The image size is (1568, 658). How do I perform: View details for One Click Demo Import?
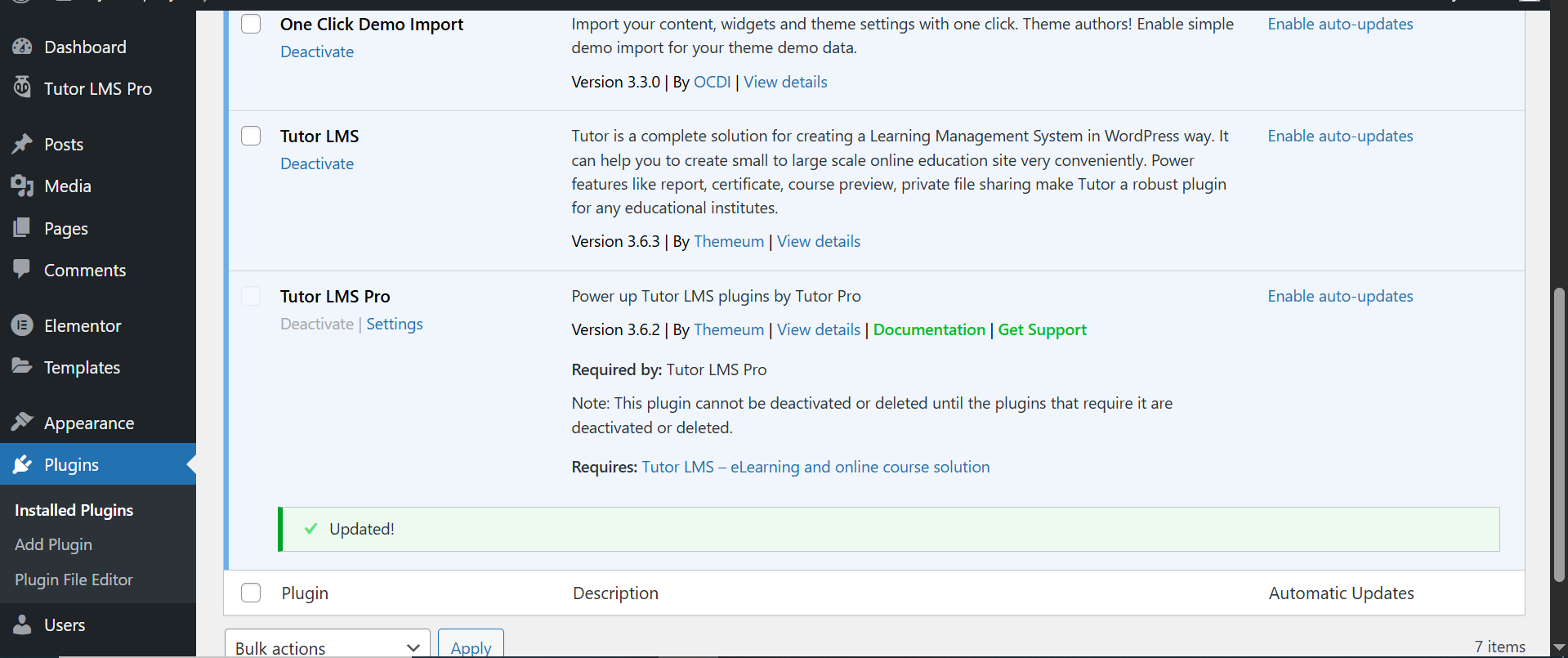point(785,82)
